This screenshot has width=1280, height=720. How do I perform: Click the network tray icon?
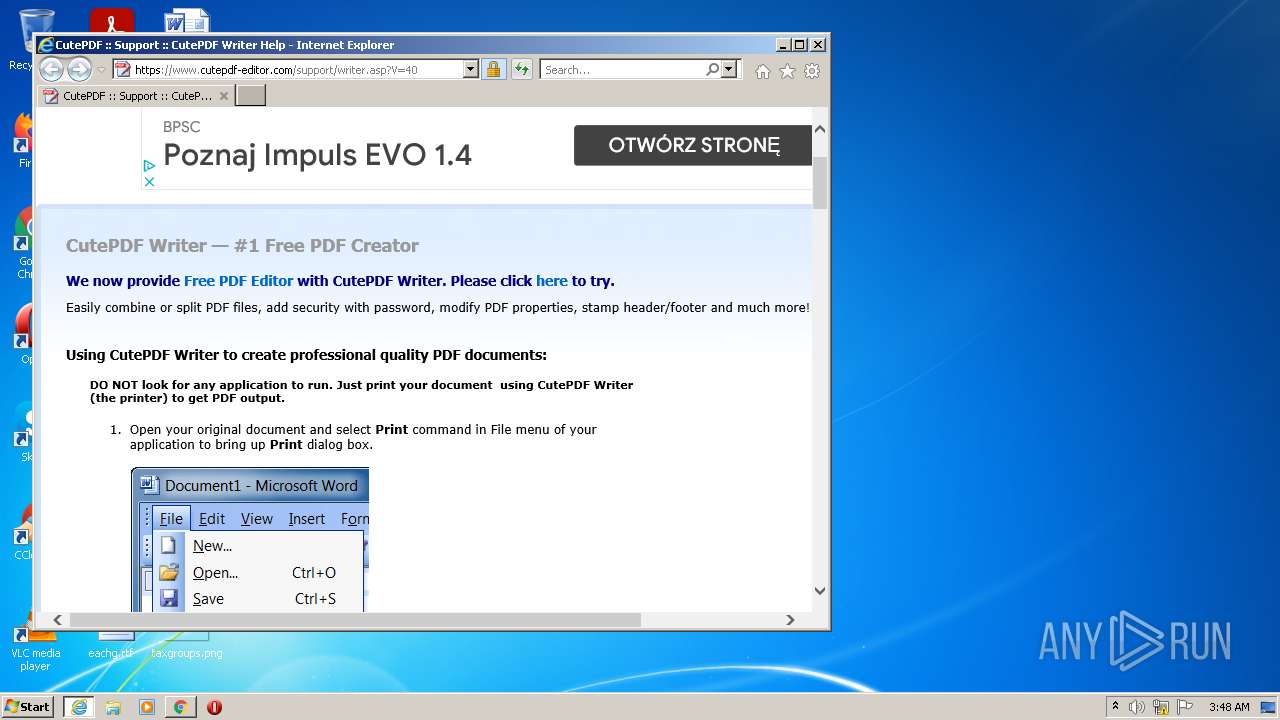point(1161,707)
